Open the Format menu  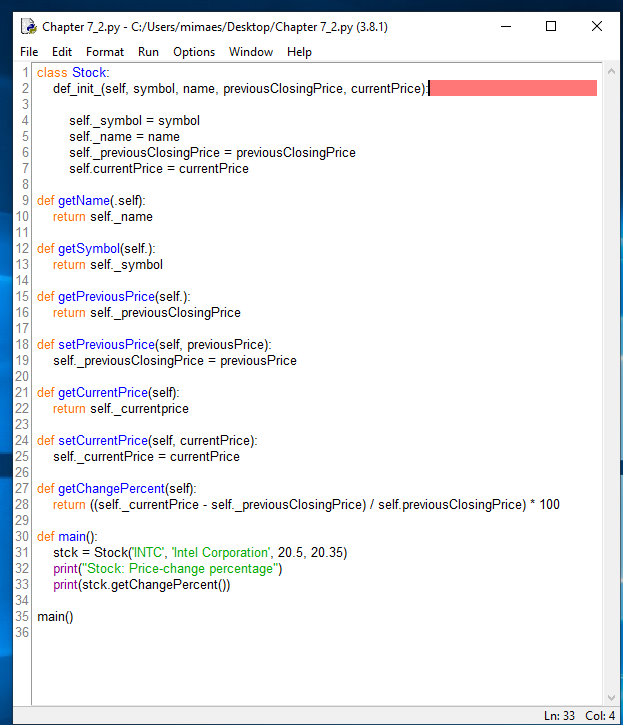pyautogui.click(x=105, y=52)
